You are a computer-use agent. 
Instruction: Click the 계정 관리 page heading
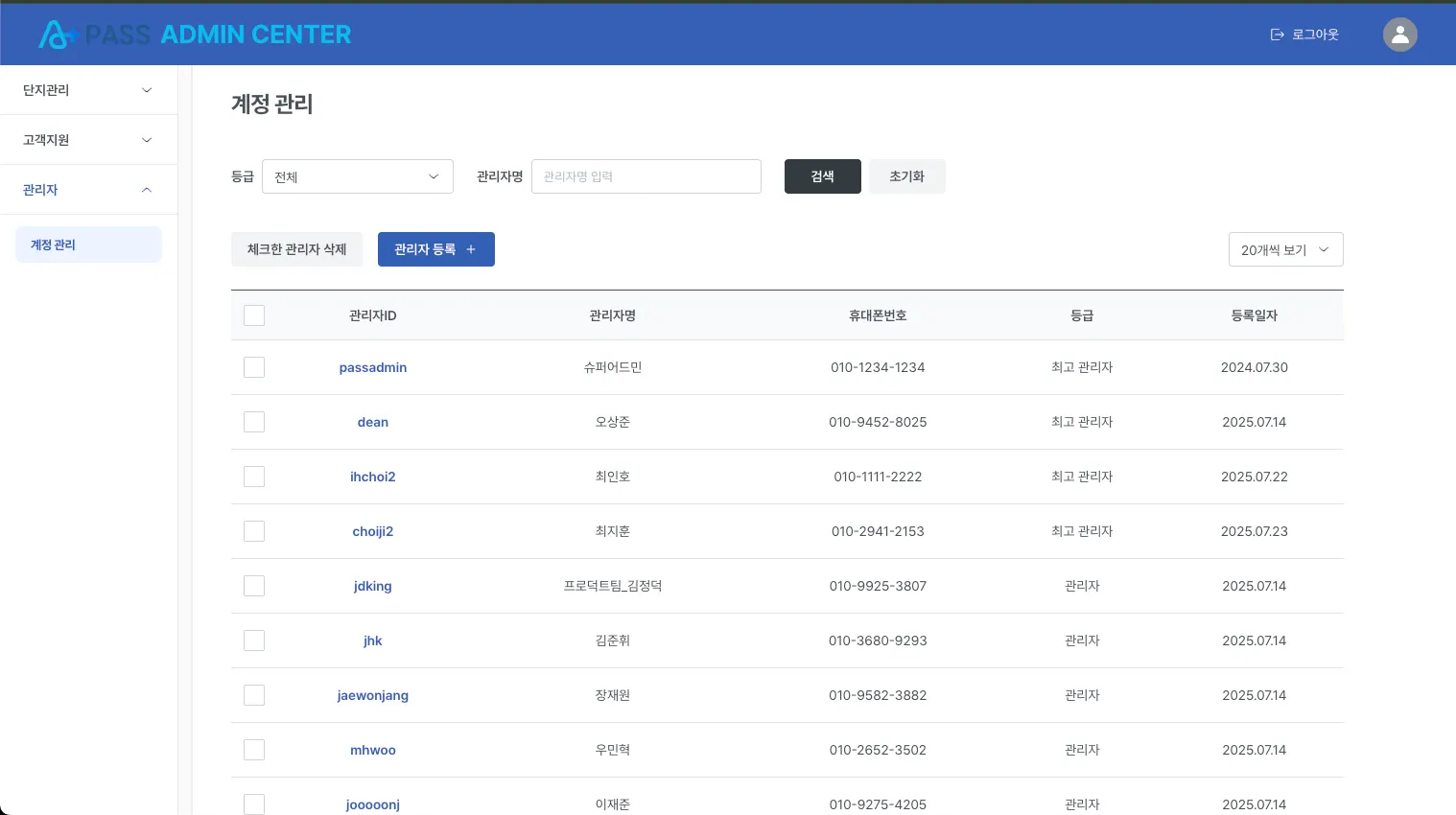point(272,104)
